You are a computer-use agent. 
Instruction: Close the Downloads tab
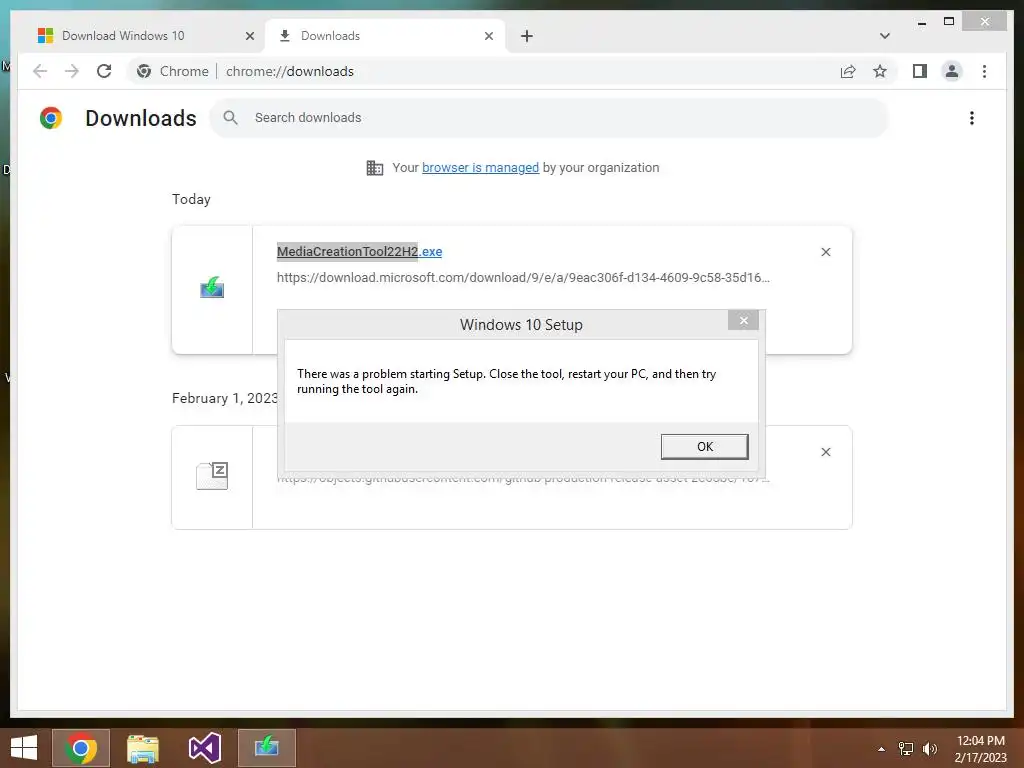(x=488, y=36)
